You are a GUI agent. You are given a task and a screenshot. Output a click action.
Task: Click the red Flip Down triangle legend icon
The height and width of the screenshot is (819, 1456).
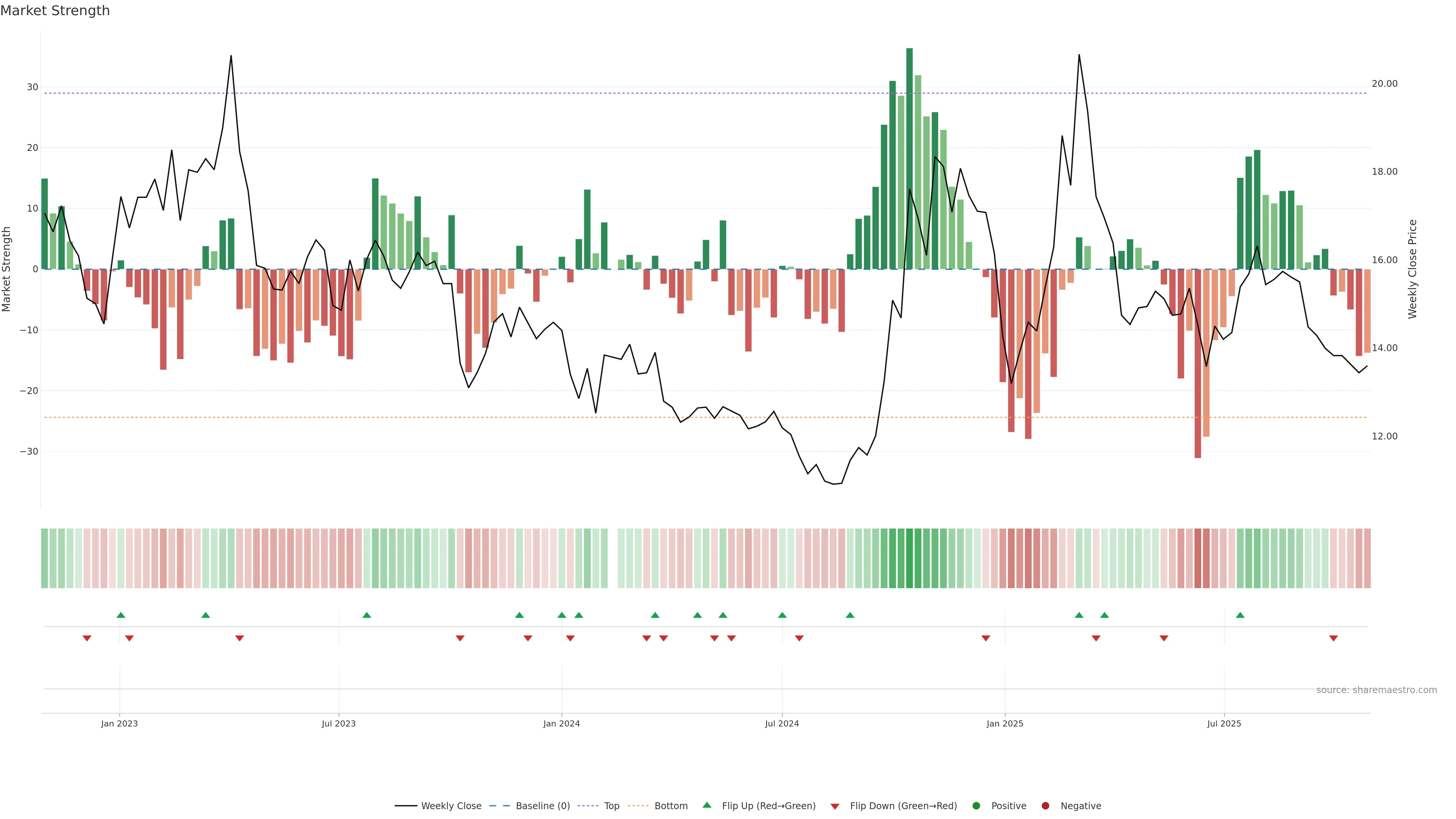[x=835, y=806]
